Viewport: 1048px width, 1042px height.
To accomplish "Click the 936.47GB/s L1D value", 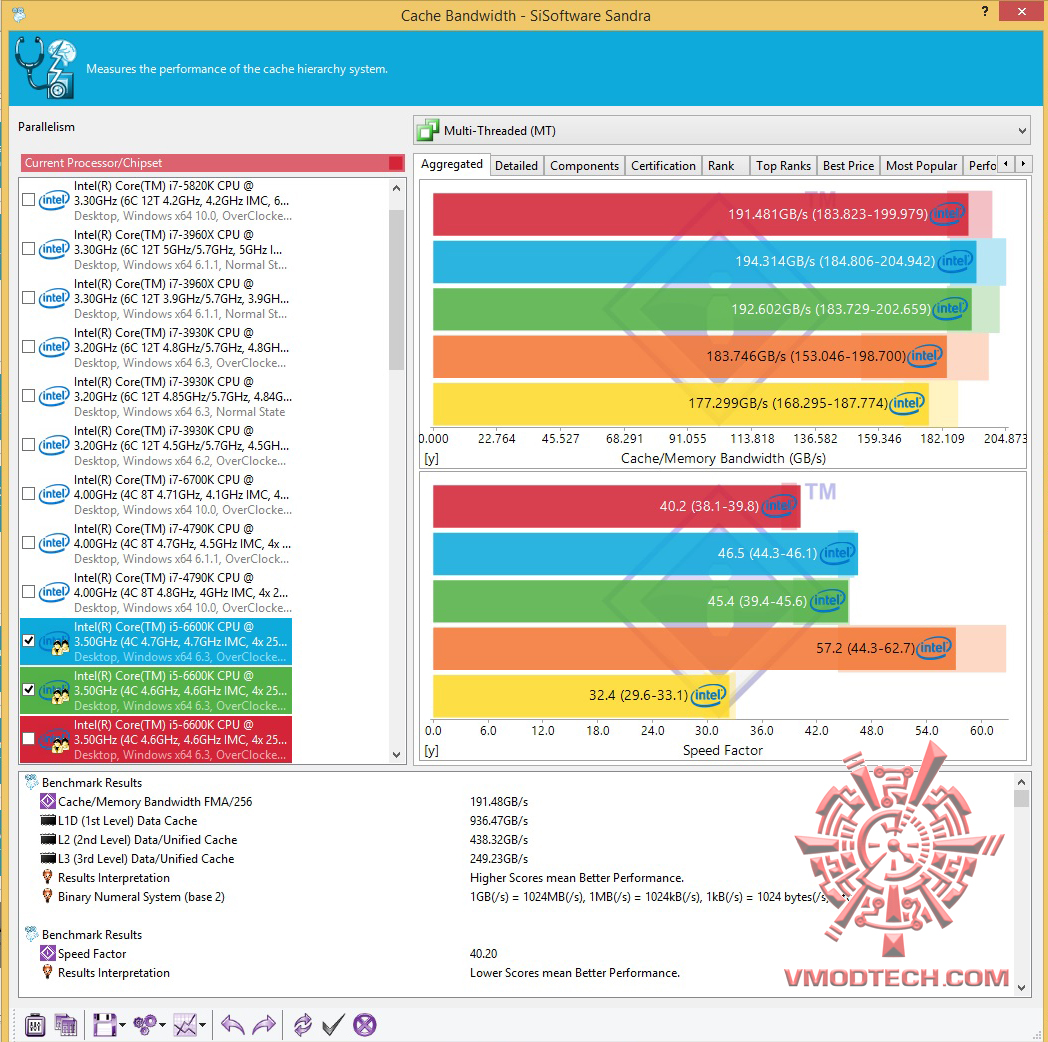I will pyautogui.click(x=499, y=820).
